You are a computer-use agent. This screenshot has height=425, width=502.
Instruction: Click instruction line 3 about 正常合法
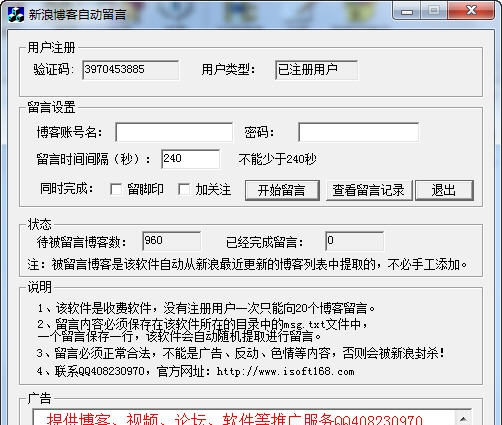(241, 353)
